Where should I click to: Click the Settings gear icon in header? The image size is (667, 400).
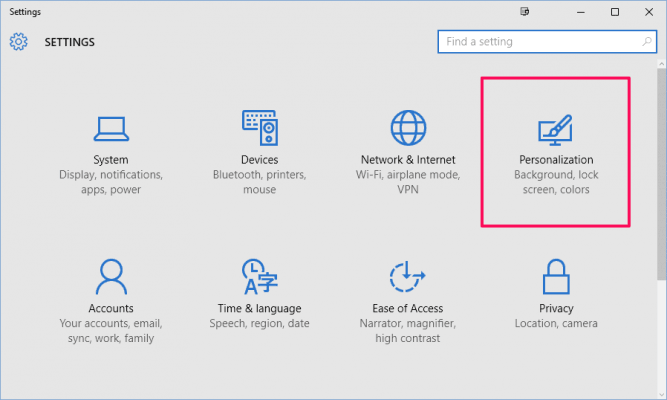(x=19, y=42)
